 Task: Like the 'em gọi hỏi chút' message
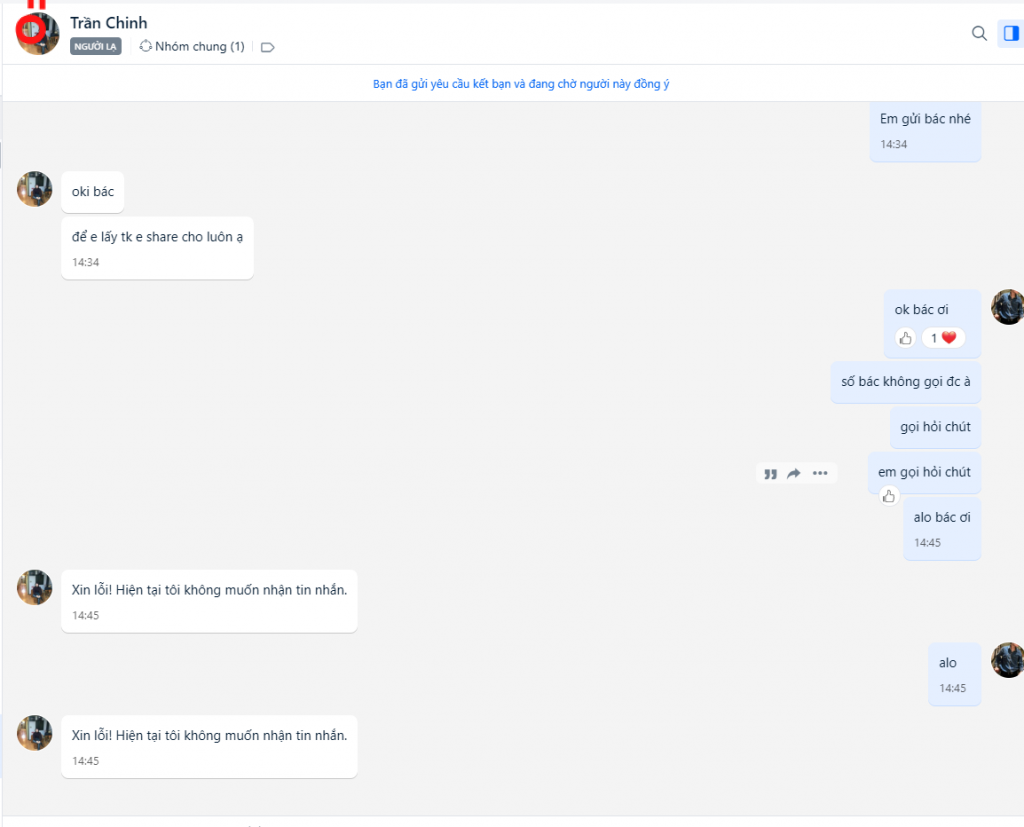pos(889,496)
